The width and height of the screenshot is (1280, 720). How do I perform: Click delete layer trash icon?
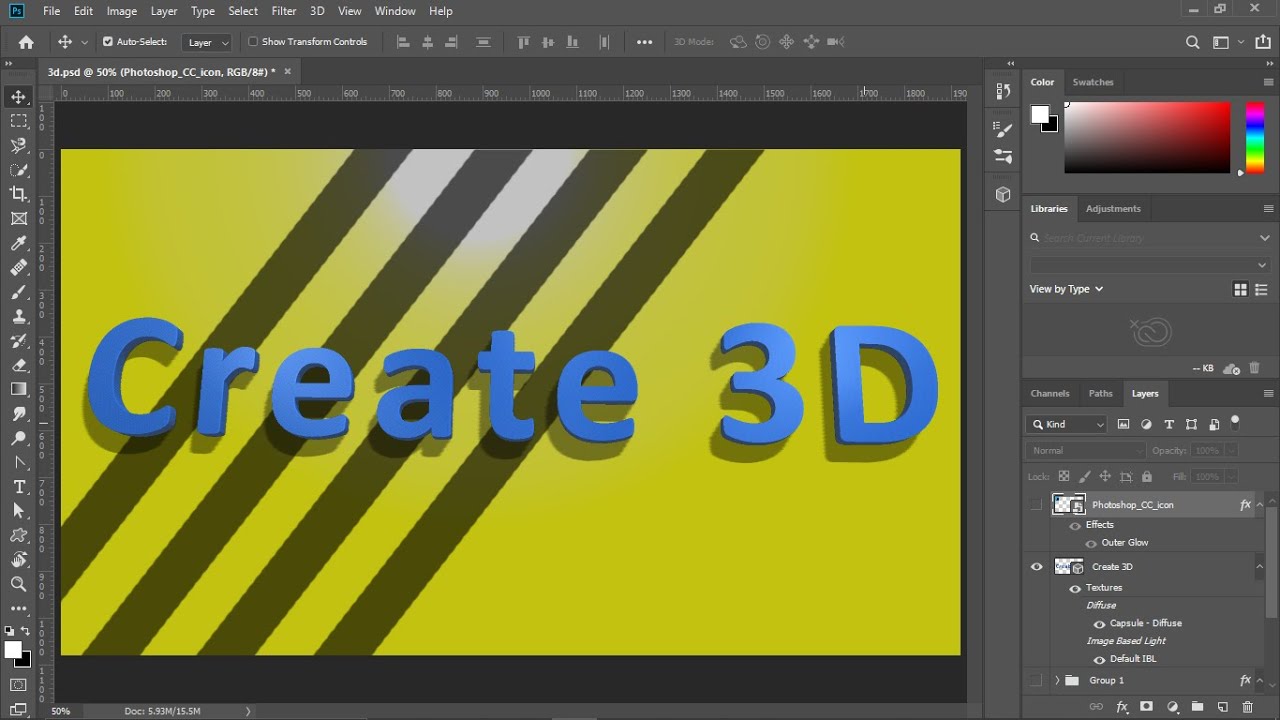1247,707
